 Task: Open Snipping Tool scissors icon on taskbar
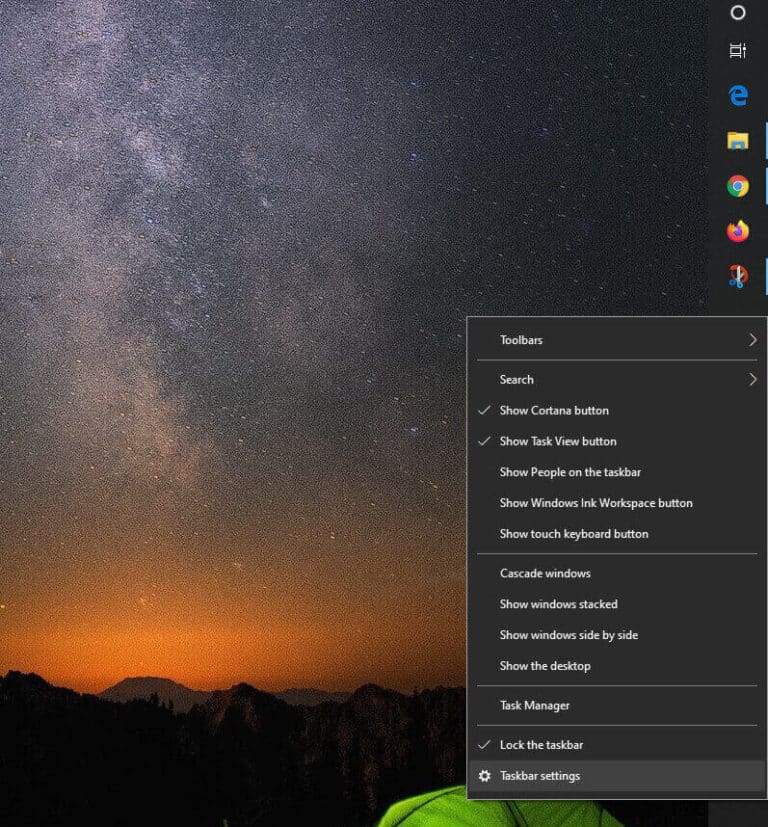click(x=737, y=276)
